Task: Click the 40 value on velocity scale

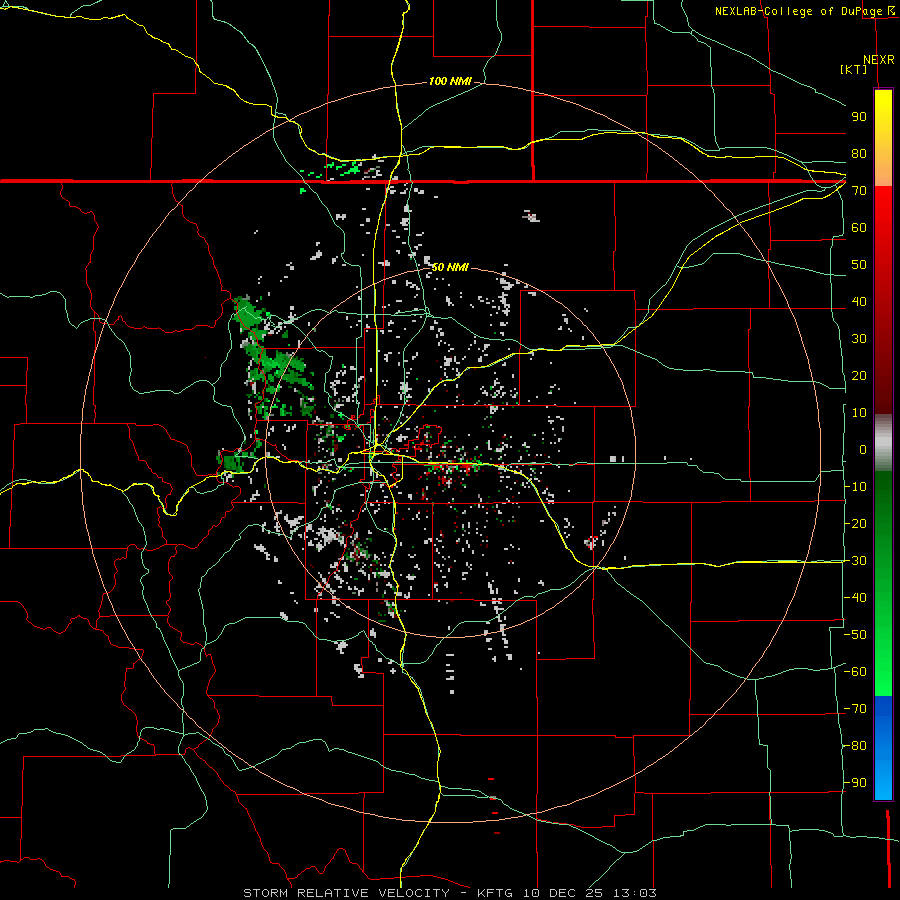Action: 859,302
